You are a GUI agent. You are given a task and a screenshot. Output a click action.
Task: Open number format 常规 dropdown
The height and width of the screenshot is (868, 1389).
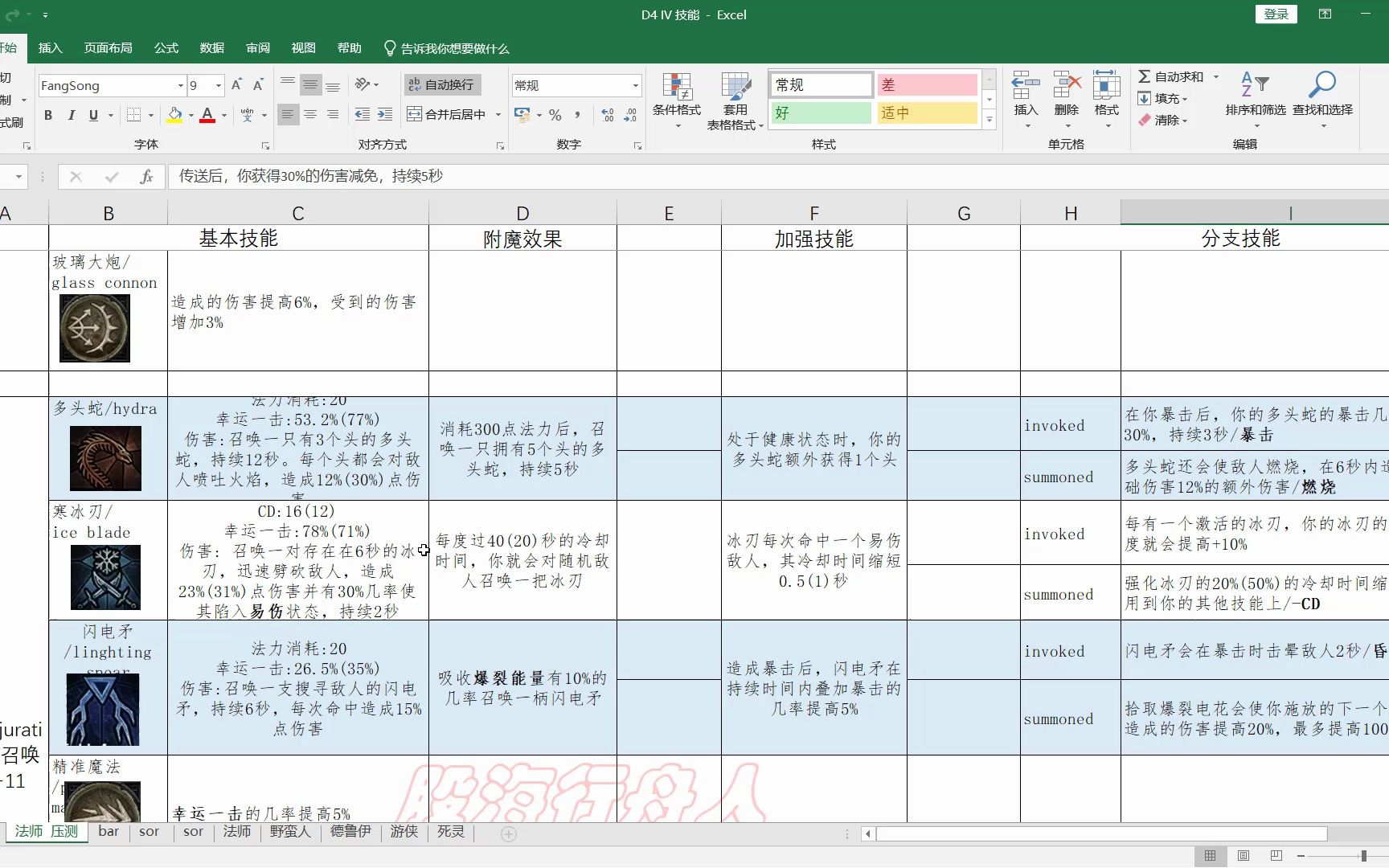(635, 85)
